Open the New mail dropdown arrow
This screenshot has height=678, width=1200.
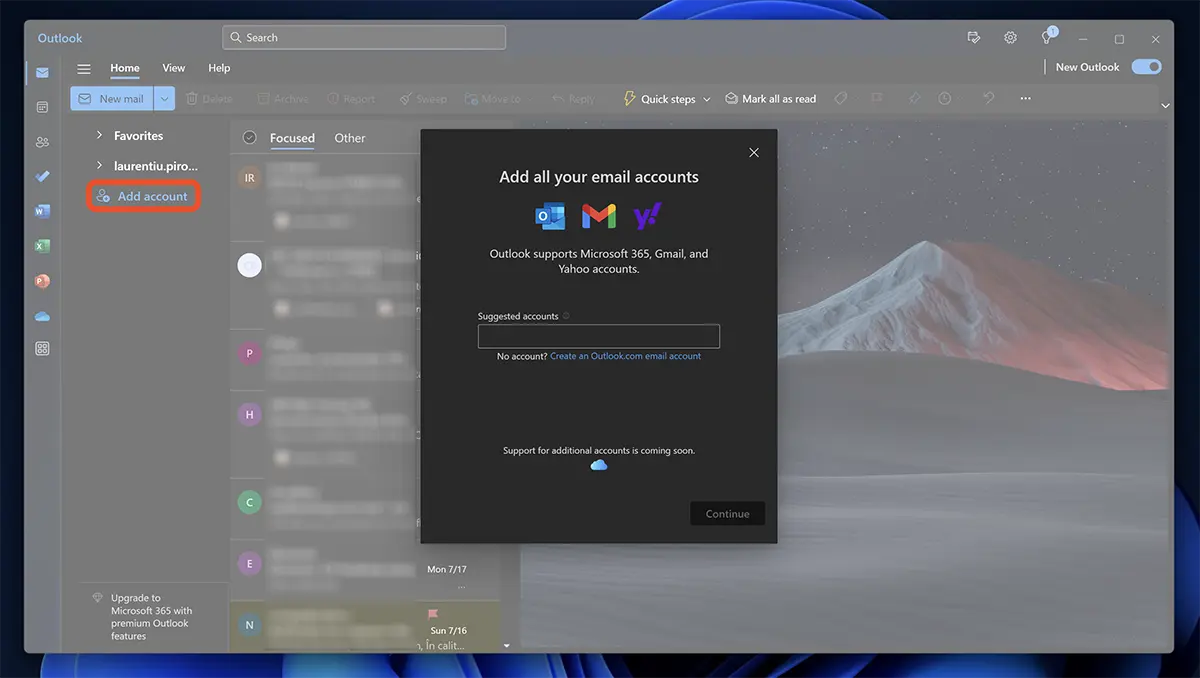[164, 99]
